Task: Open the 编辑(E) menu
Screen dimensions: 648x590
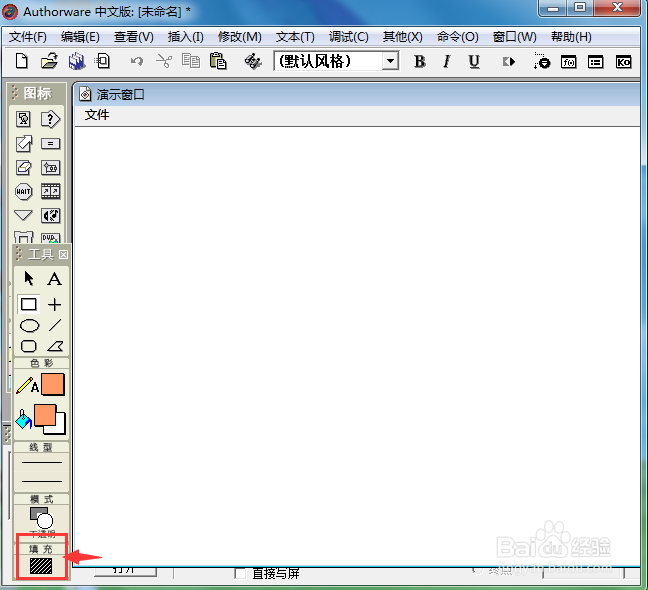Action: [80, 37]
